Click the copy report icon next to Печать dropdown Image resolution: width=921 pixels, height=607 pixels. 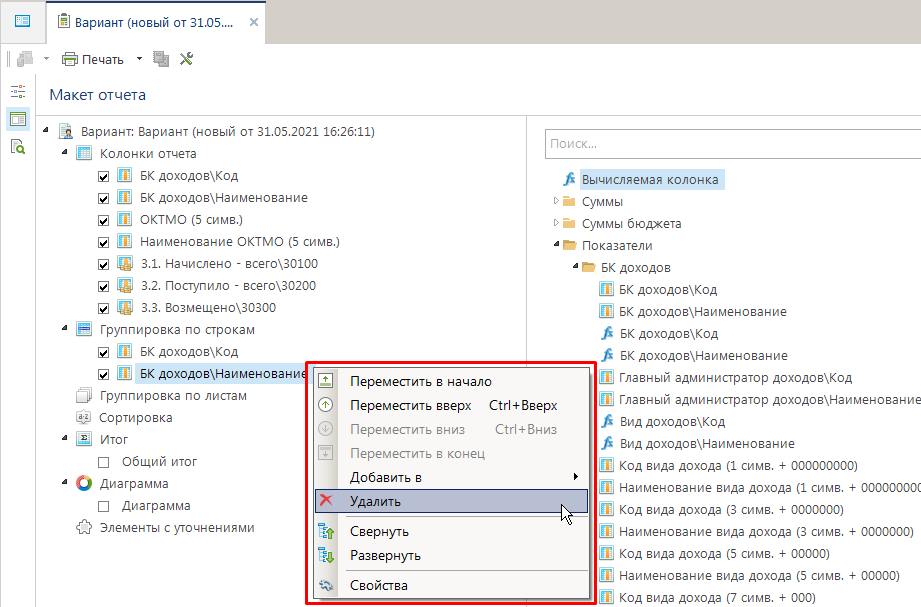[161, 59]
